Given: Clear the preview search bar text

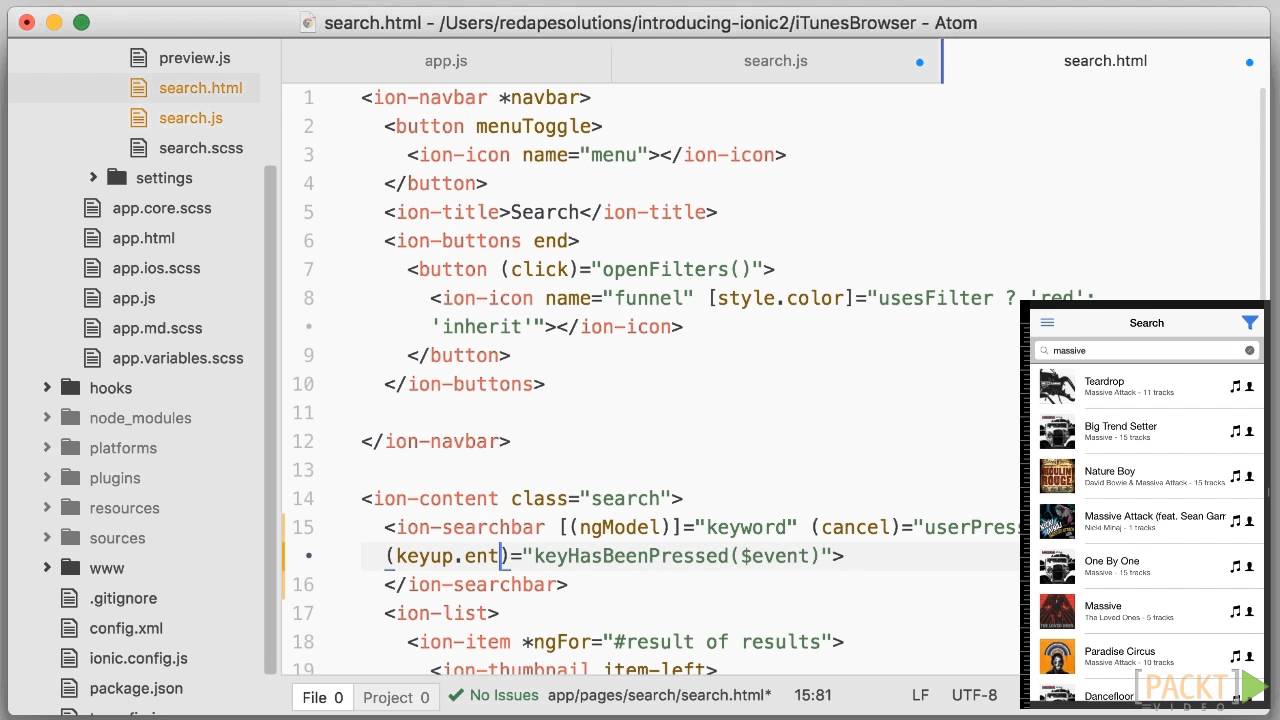Looking at the screenshot, I should click(x=1249, y=350).
